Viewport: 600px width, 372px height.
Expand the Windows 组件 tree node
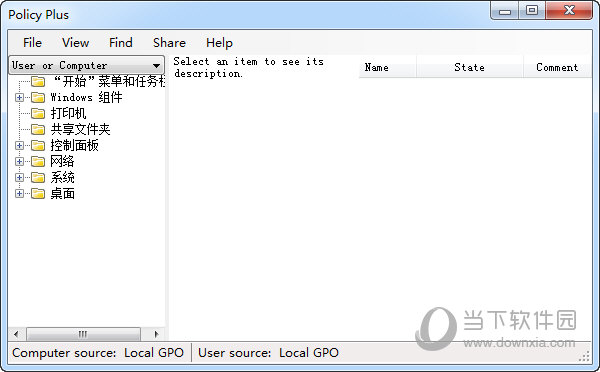[19, 98]
